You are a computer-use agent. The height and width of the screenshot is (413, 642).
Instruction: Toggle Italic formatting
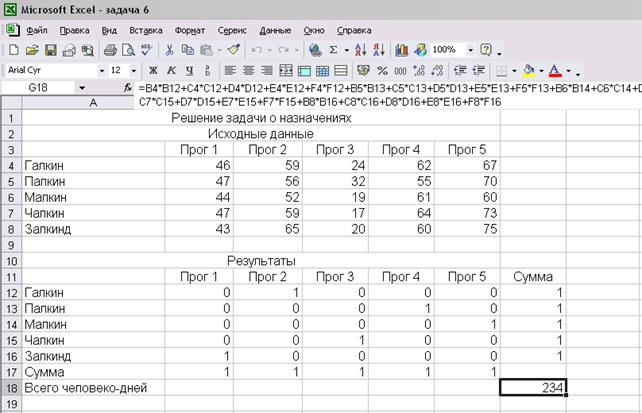click(x=172, y=71)
